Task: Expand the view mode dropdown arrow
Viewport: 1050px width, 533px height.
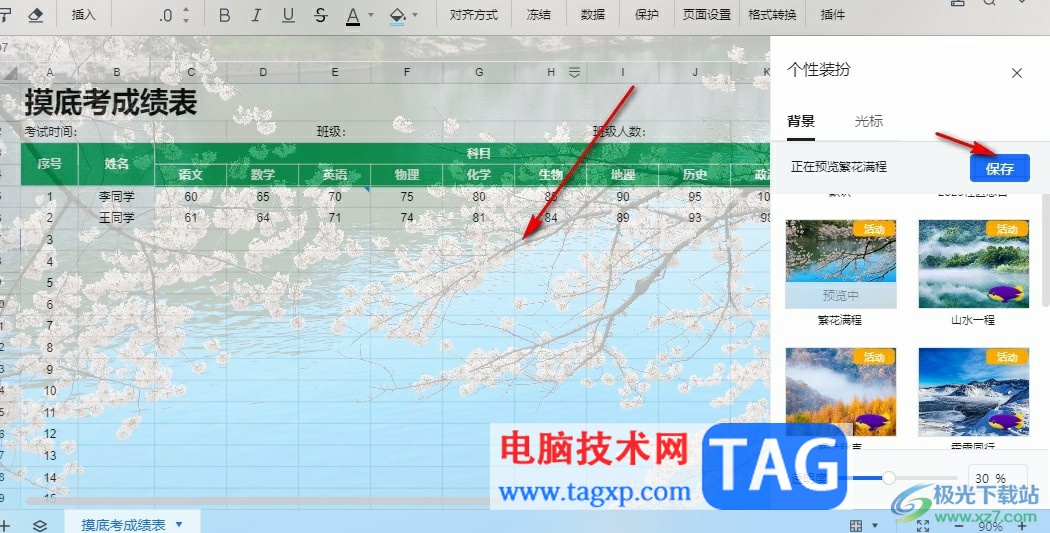Action: [875, 526]
